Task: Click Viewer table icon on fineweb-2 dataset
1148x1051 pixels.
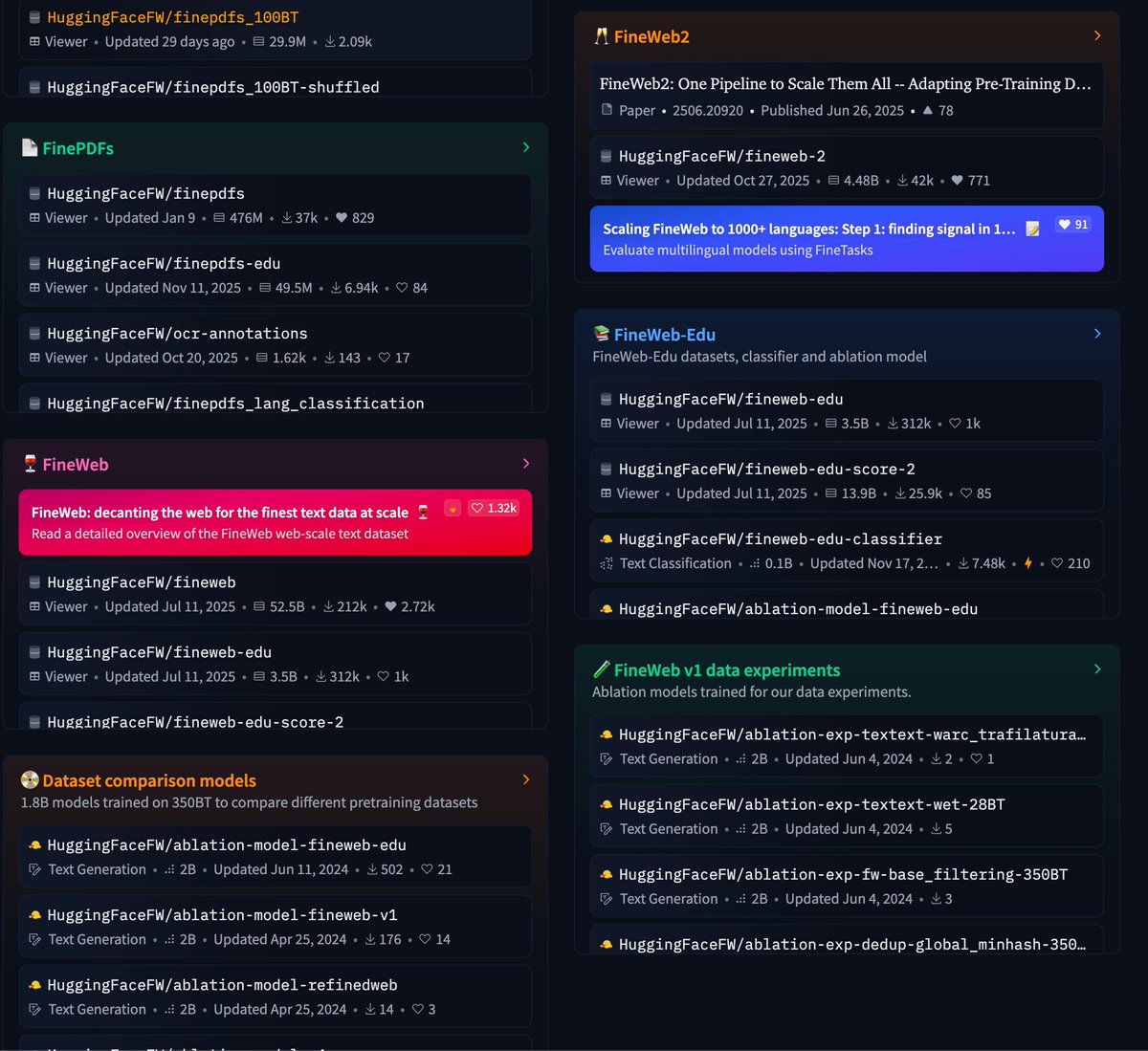Action: pyautogui.click(x=607, y=181)
